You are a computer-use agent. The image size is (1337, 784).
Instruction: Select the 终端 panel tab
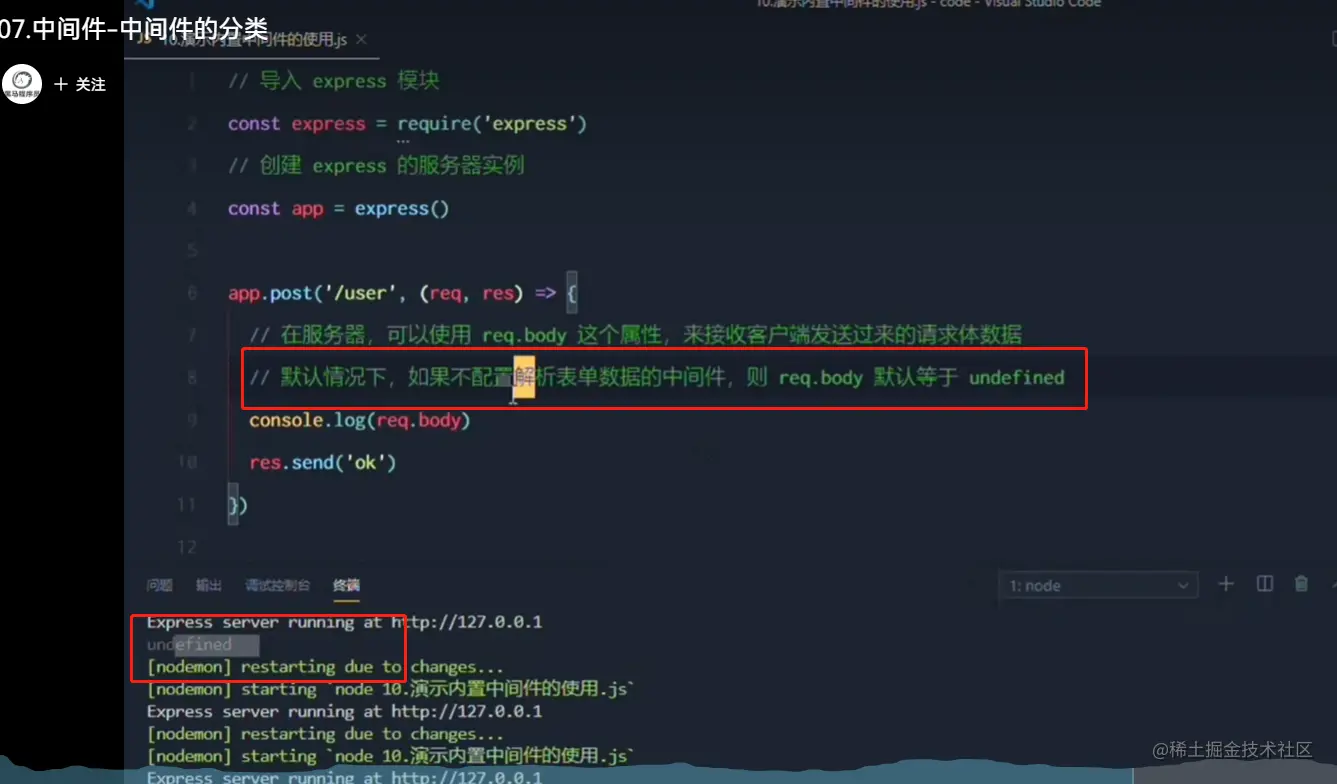pyautogui.click(x=346, y=585)
